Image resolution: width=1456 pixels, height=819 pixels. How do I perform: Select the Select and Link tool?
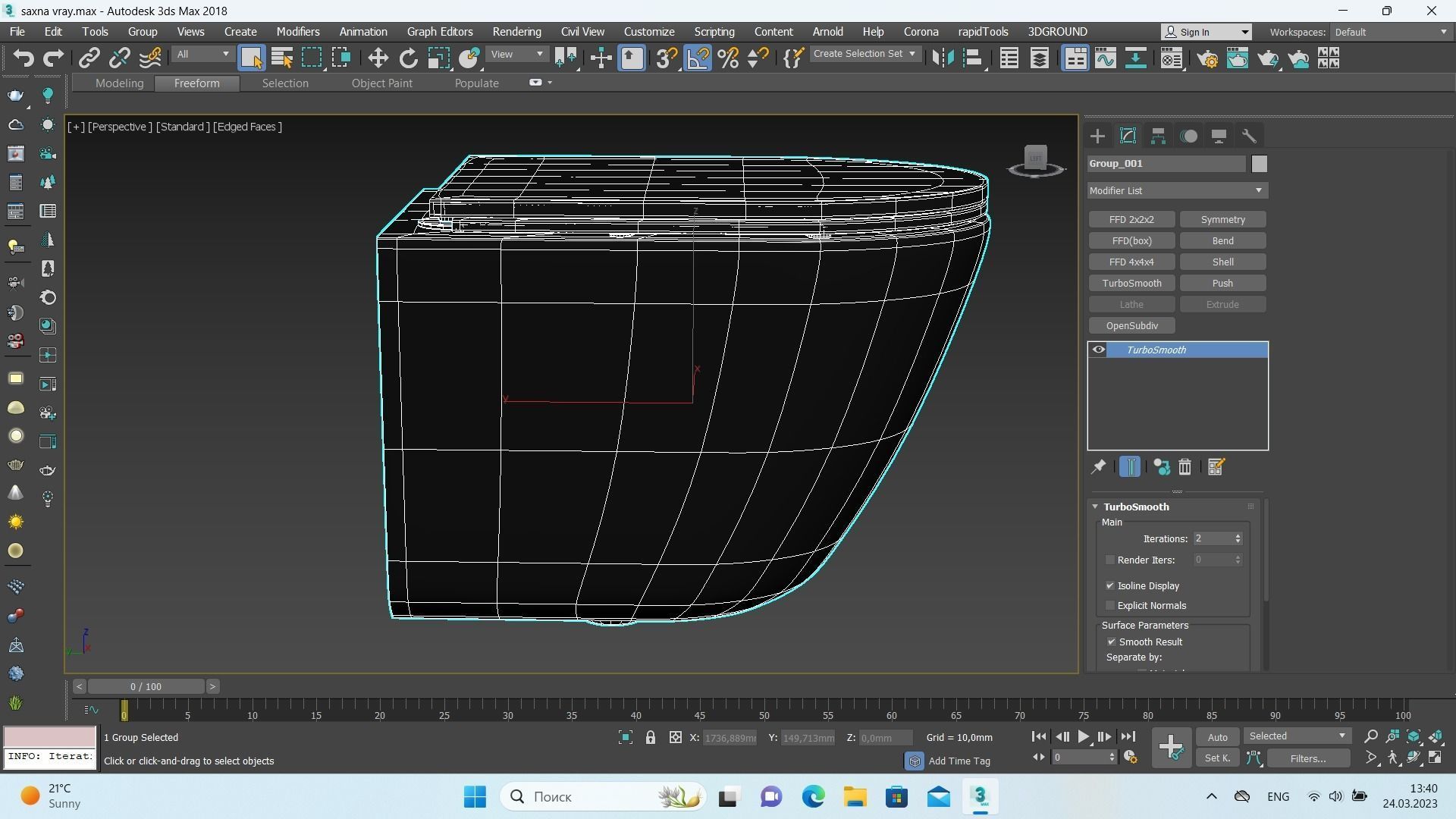[89, 58]
